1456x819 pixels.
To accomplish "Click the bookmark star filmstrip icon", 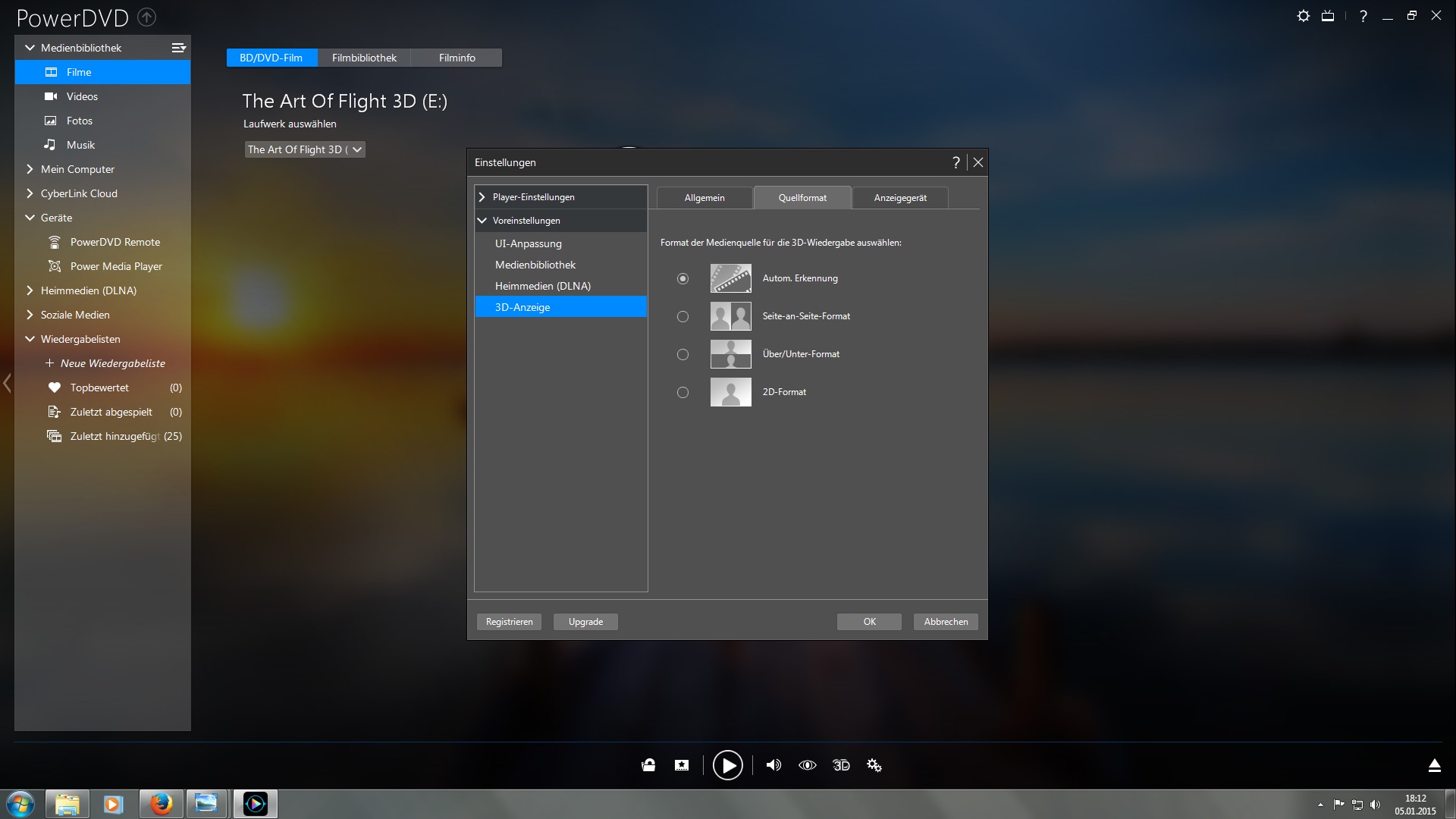I will coord(682,765).
